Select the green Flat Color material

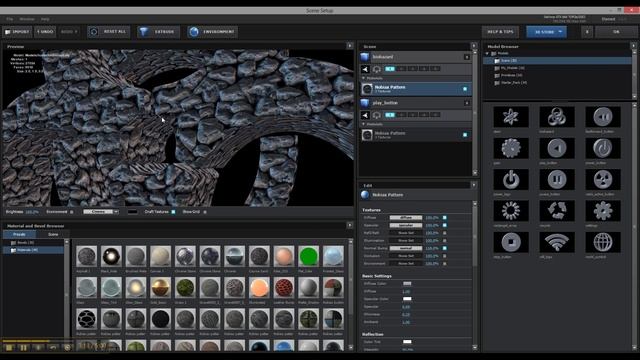[308, 256]
